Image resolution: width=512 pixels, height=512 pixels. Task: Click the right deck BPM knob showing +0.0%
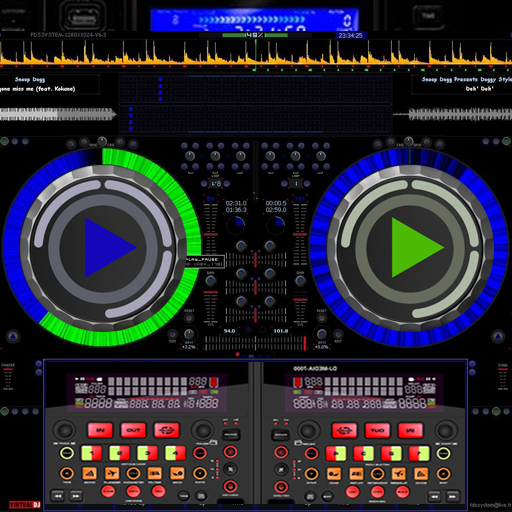pos(321,334)
